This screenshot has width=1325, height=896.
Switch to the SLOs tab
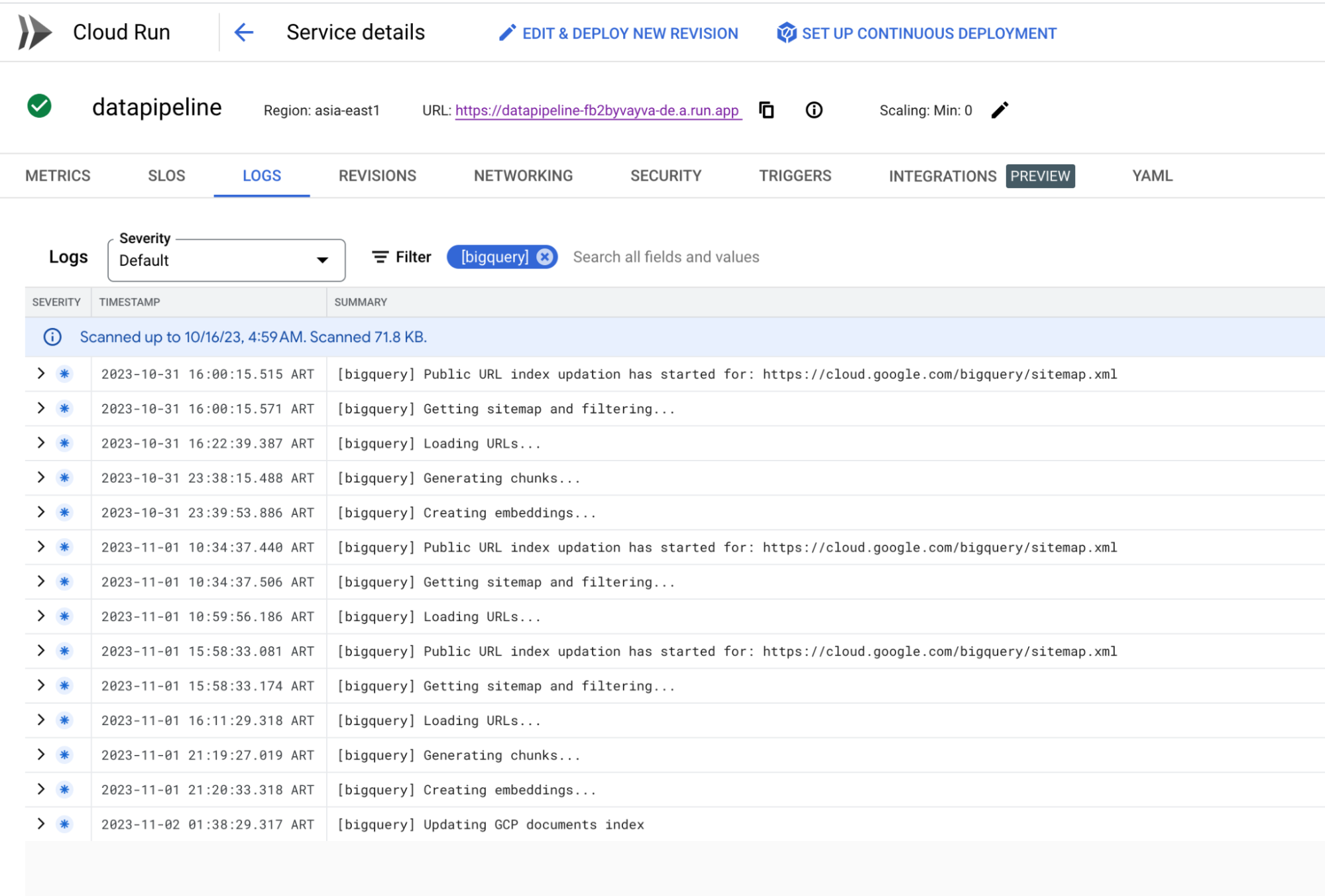166,176
